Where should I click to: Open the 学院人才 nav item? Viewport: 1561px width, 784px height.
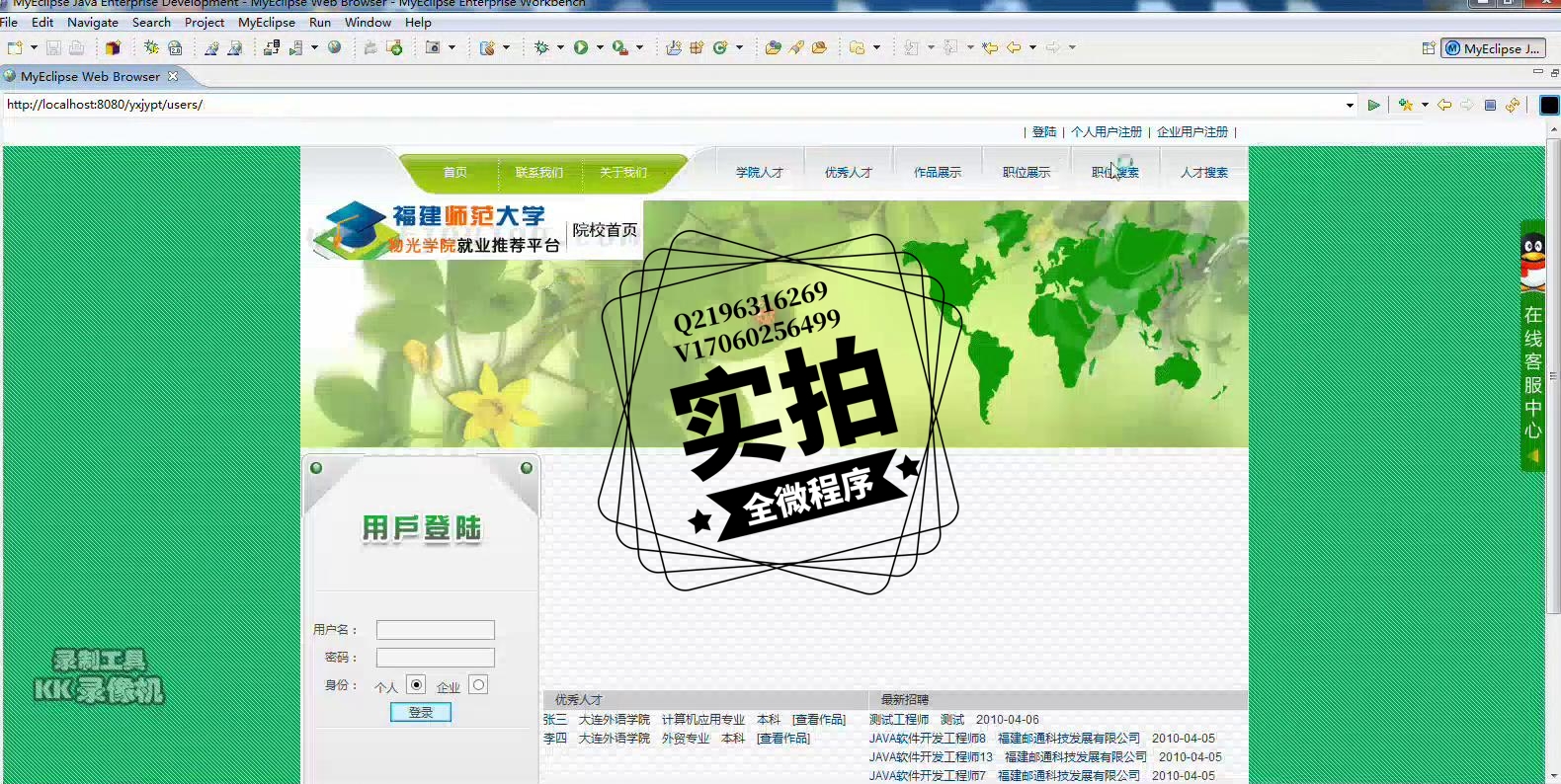760,173
